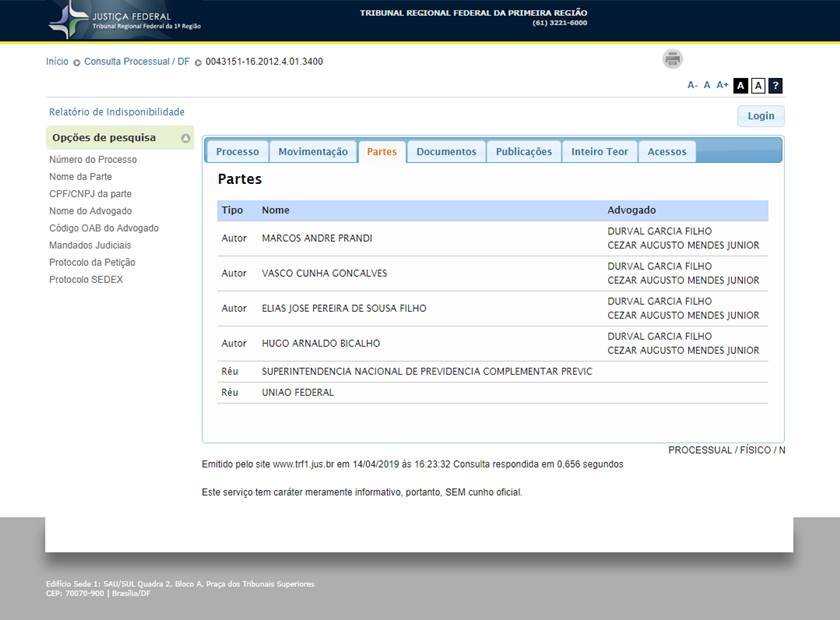
Task: Click the printer icon
Action: [x=672, y=58]
